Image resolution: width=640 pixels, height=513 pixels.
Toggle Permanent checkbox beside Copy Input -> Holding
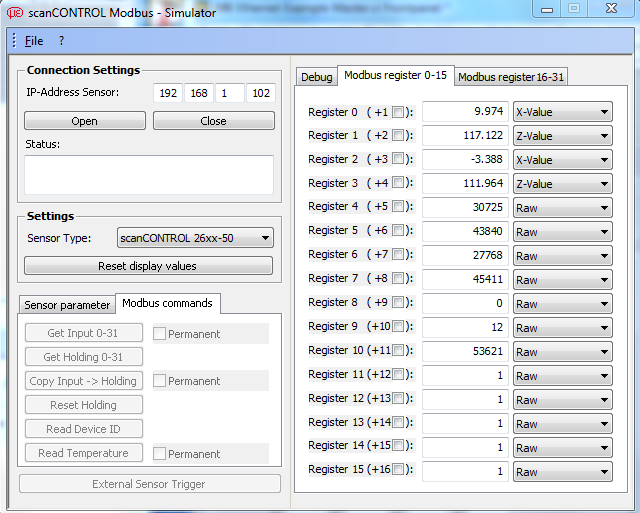tap(159, 381)
